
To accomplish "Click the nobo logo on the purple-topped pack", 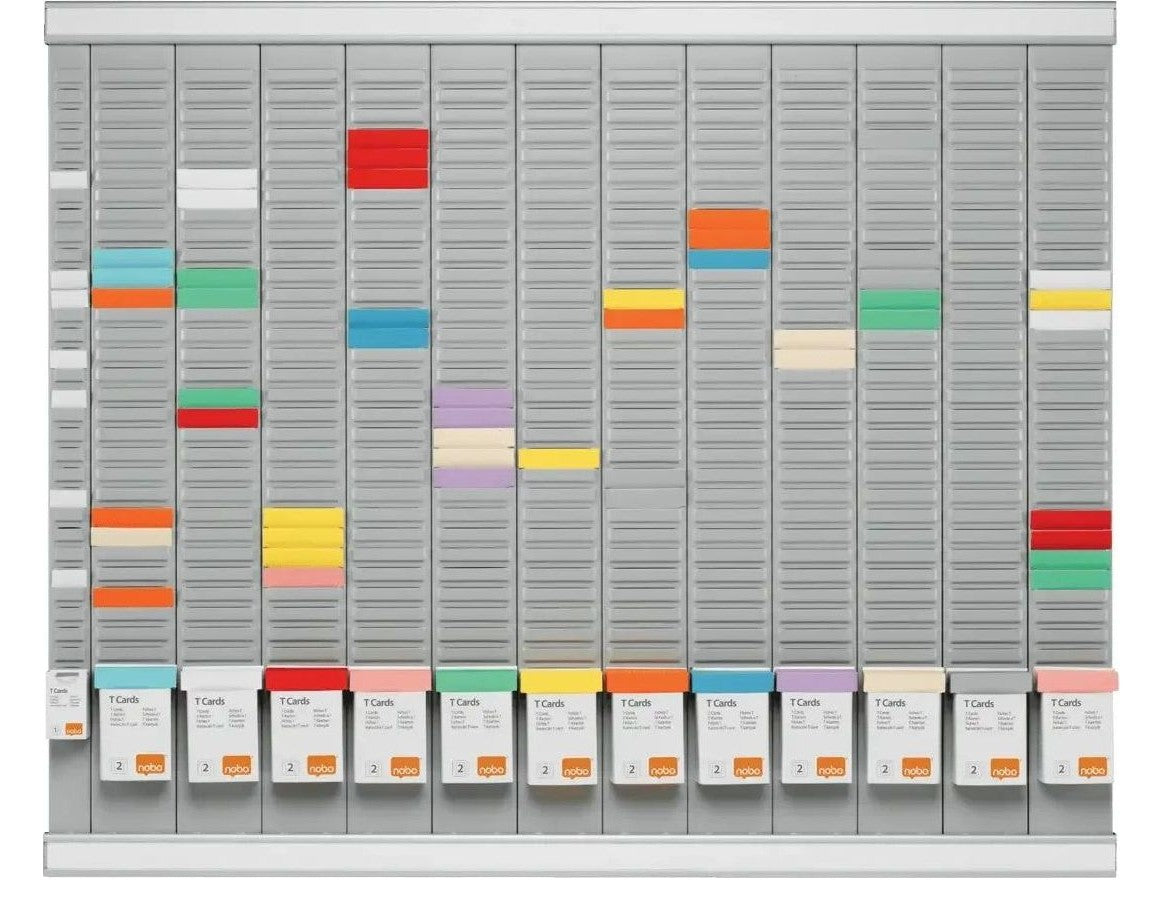I will pyautogui.click(x=831, y=768).
